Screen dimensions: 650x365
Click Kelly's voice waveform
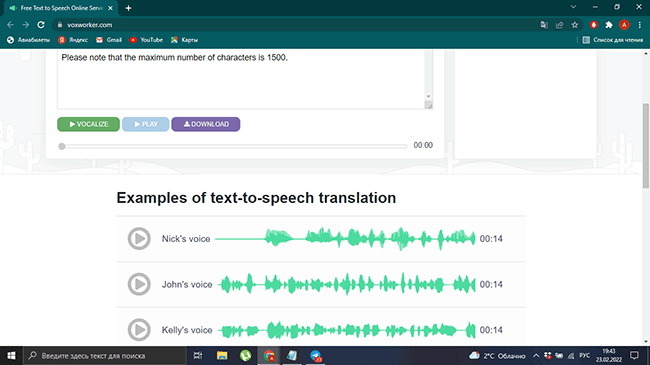pos(347,330)
